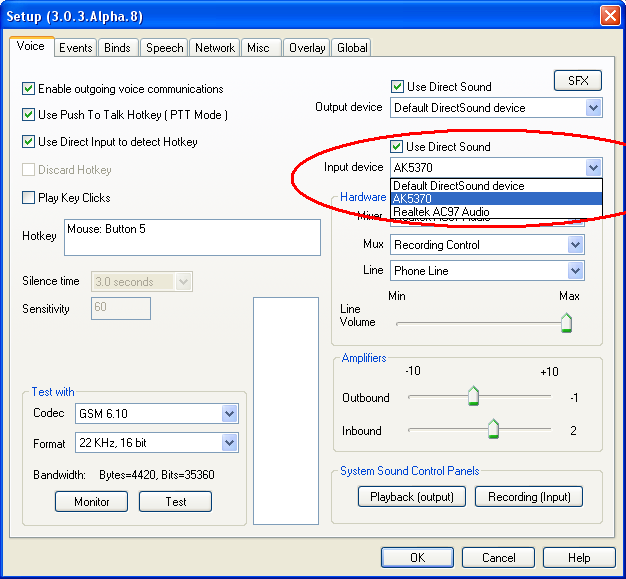This screenshot has width=626, height=579.
Task: Open the Line Phone Line dropdown
Action: (x=575, y=271)
